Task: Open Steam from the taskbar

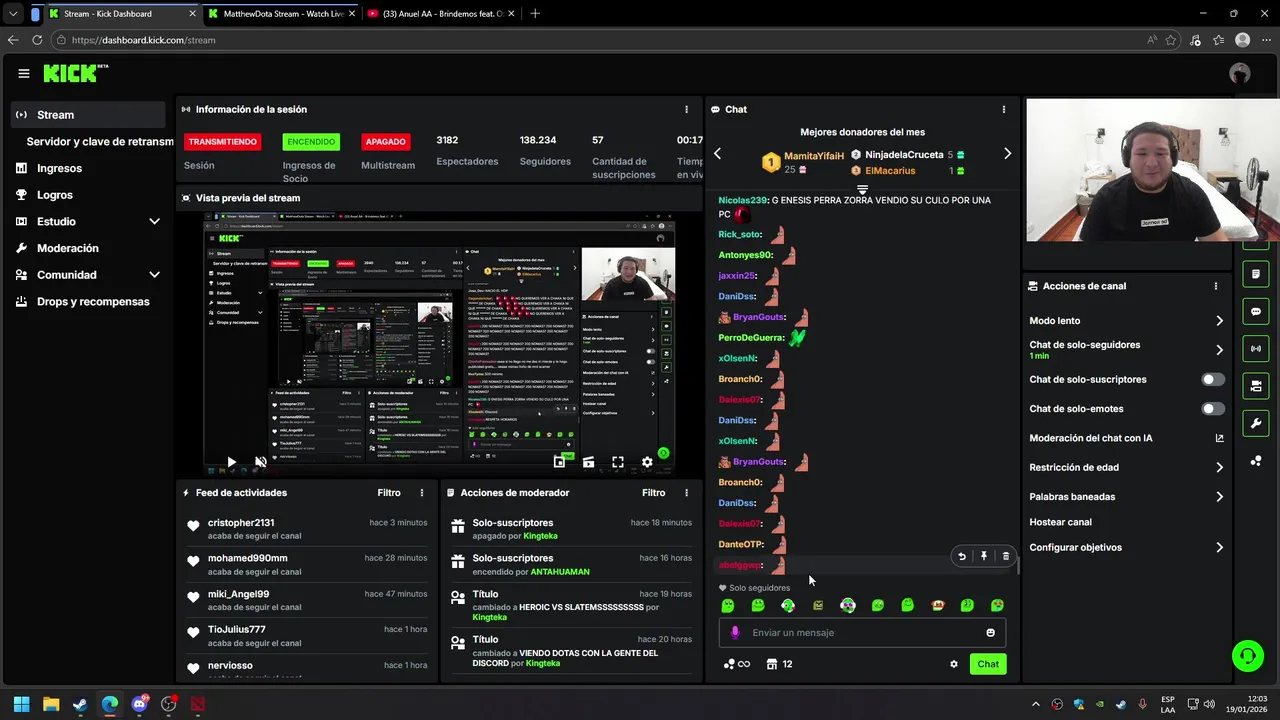Action: (80, 704)
